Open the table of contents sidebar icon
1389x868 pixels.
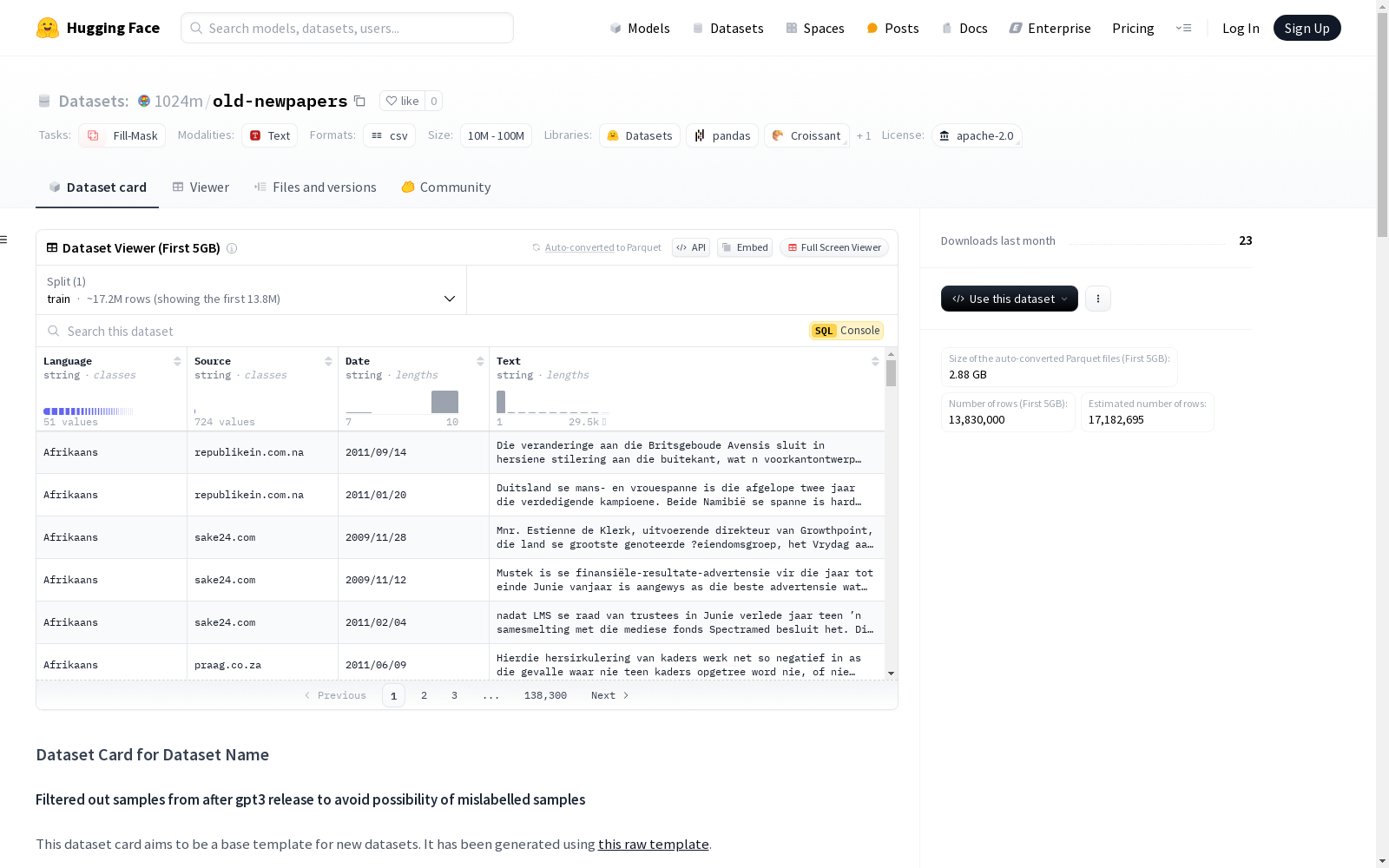(x=4, y=240)
